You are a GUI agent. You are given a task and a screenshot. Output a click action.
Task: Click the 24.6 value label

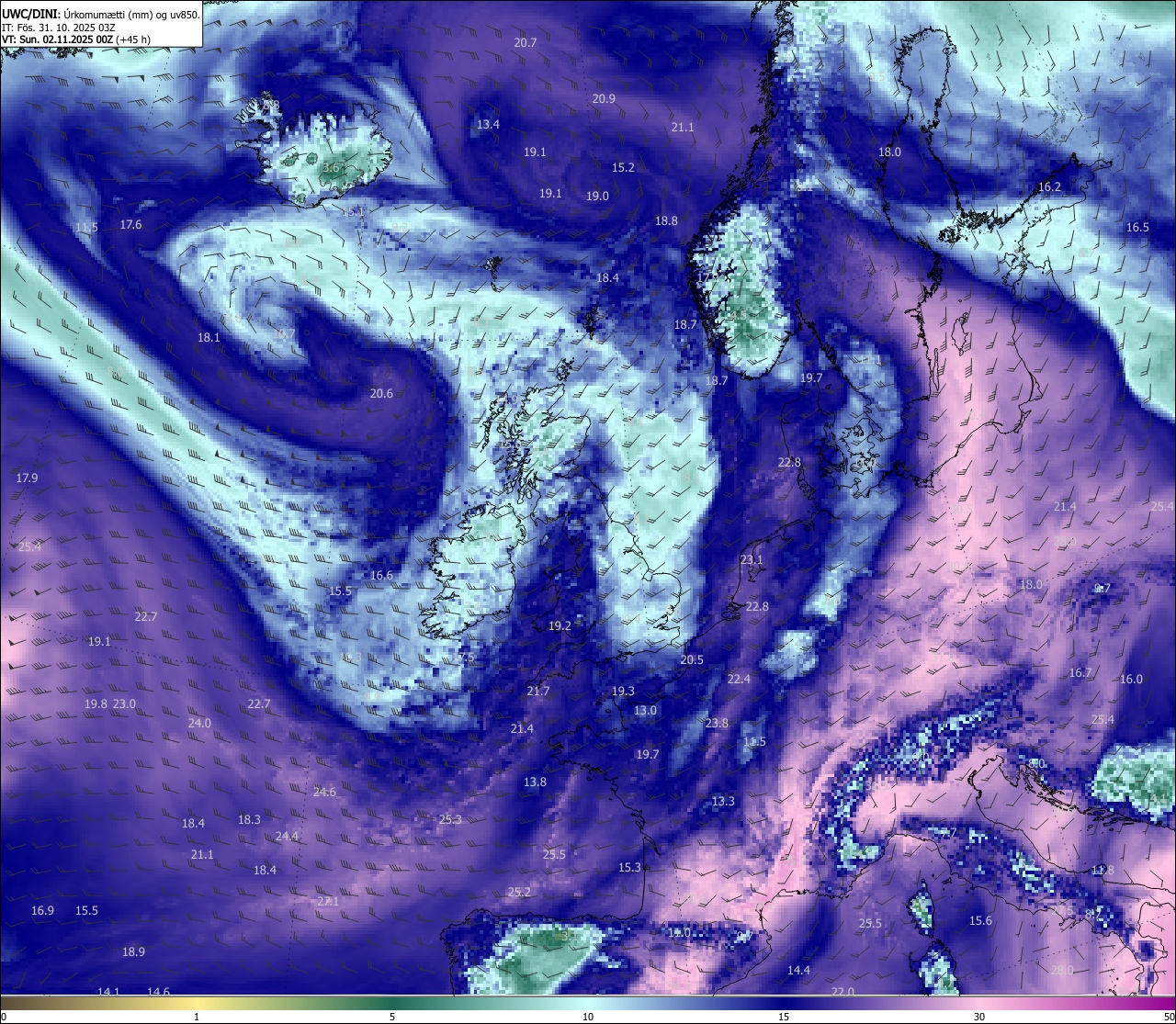324,792
